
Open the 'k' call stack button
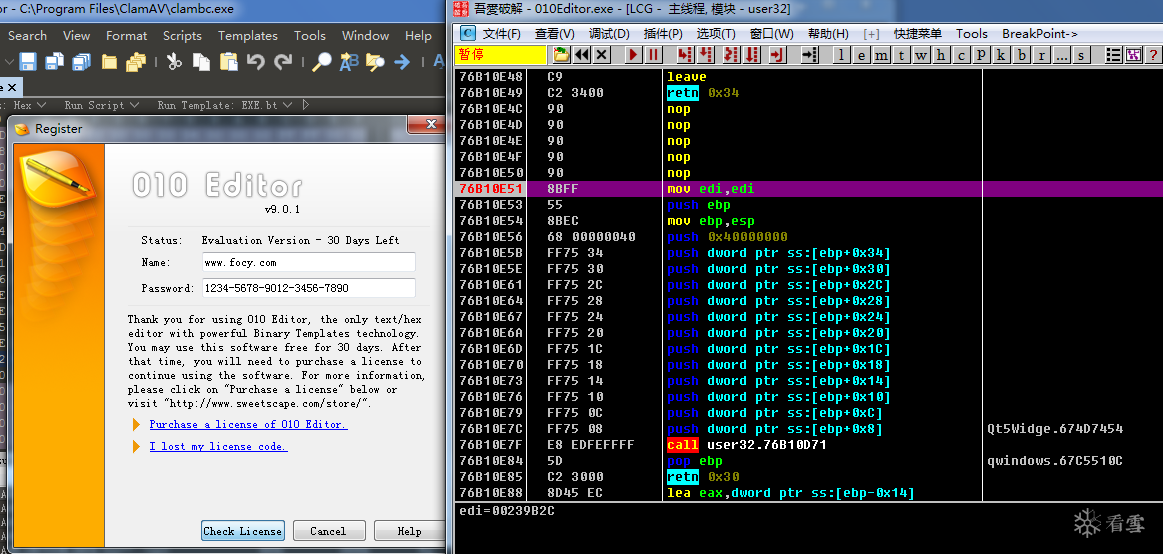1001,55
